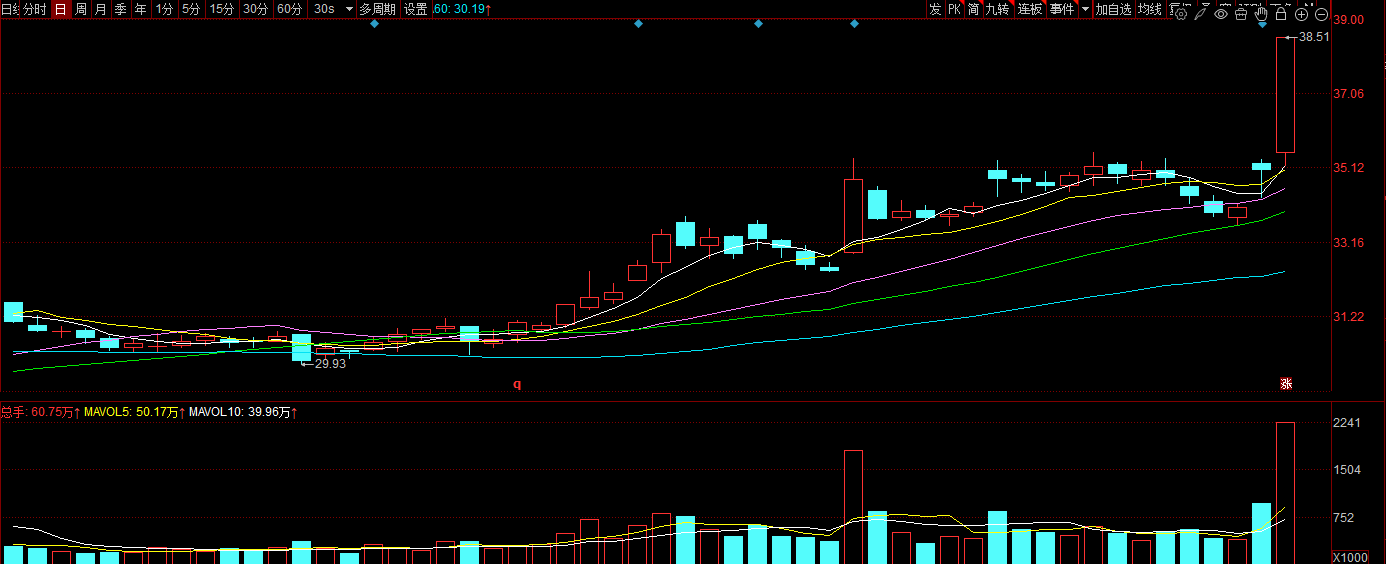Image resolution: width=1386 pixels, height=564 pixels.
Task: Click the tallest red volume bar
Action: 1286,493
